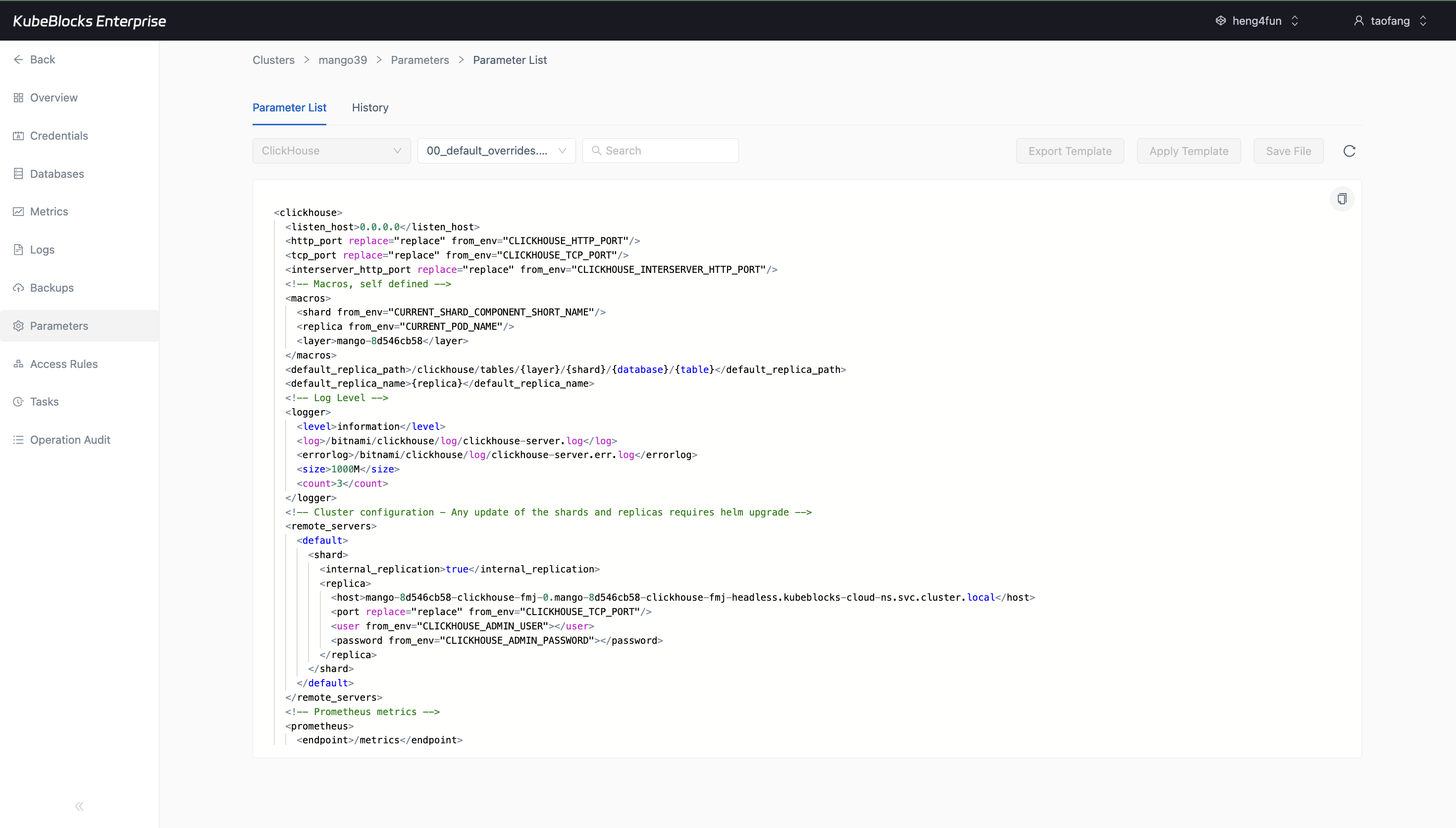Click the count 3 line
The height and width of the screenshot is (828, 1456).
tap(342, 483)
